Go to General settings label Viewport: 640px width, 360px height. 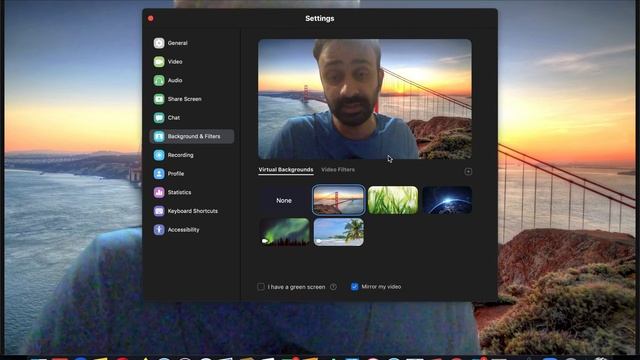[178, 43]
